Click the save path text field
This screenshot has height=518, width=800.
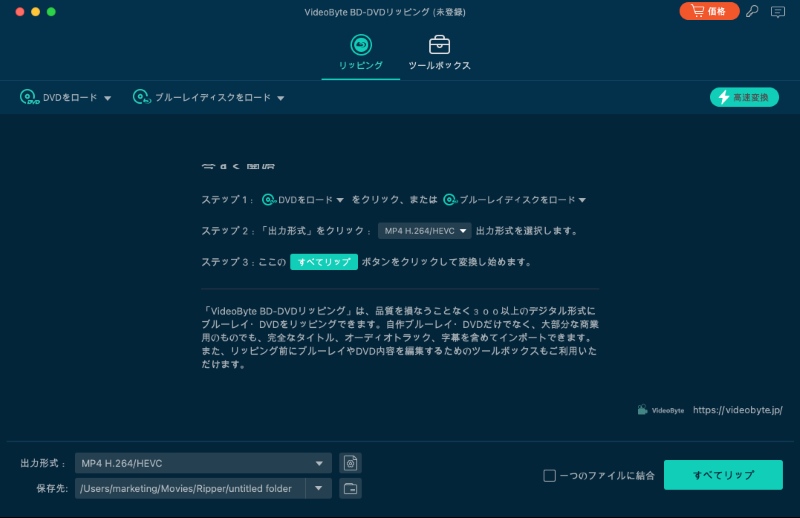(189, 488)
